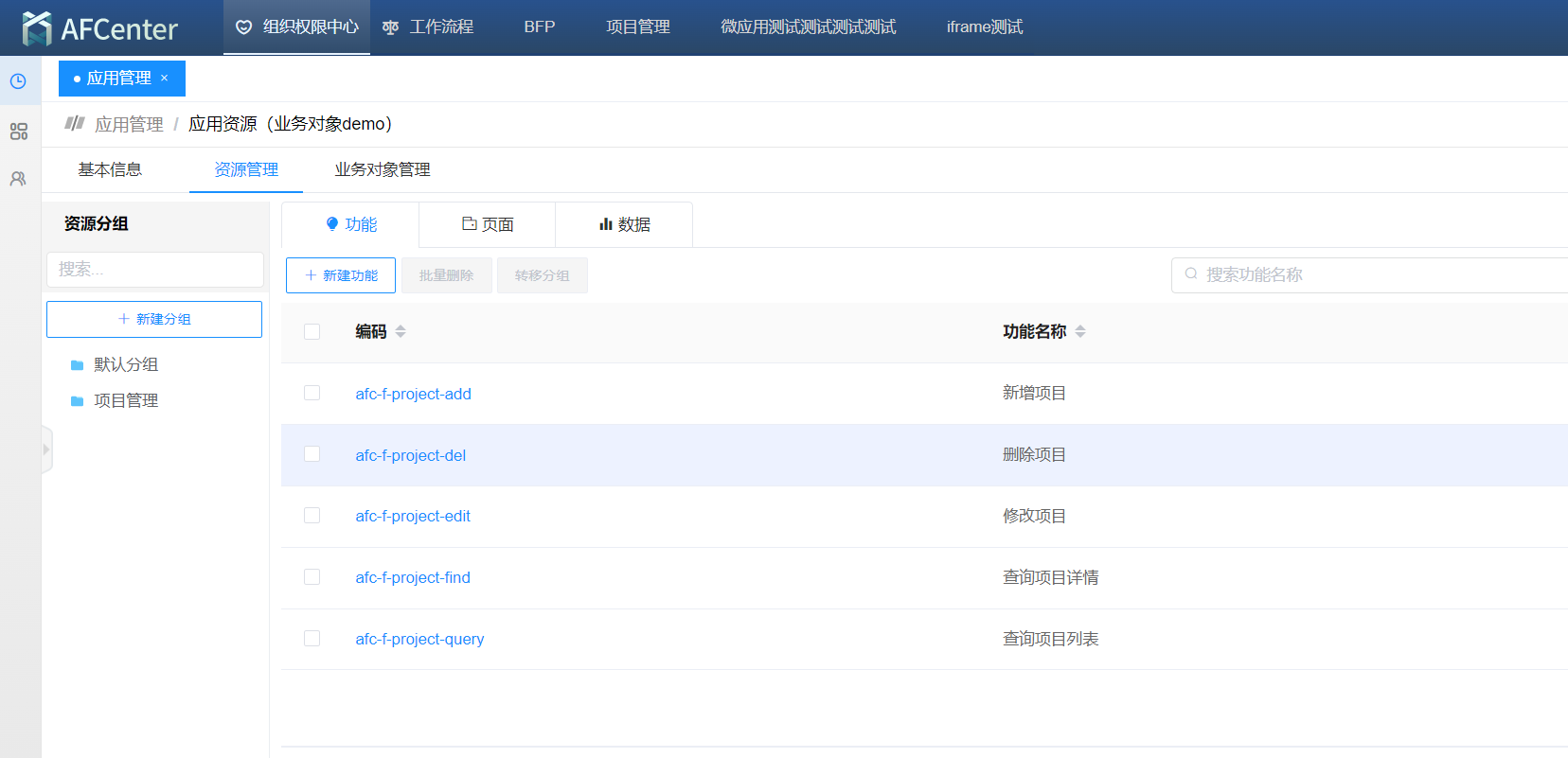Sort by the 功能名称 column arrows
The width and height of the screenshot is (1568, 758).
pos(1080,331)
